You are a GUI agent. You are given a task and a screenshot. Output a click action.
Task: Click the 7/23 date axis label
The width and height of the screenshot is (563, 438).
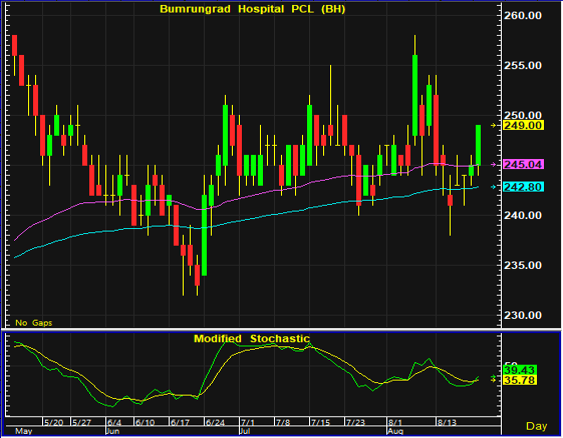pos(355,422)
